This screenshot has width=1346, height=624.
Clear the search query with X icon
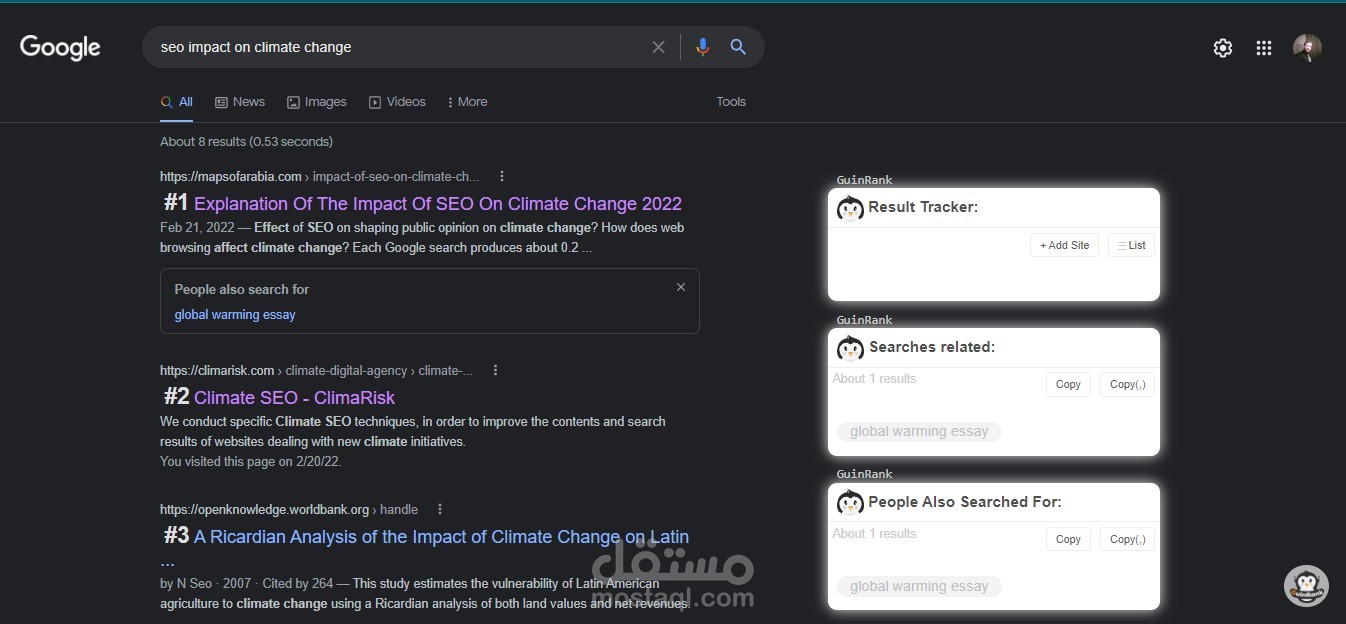click(658, 47)
